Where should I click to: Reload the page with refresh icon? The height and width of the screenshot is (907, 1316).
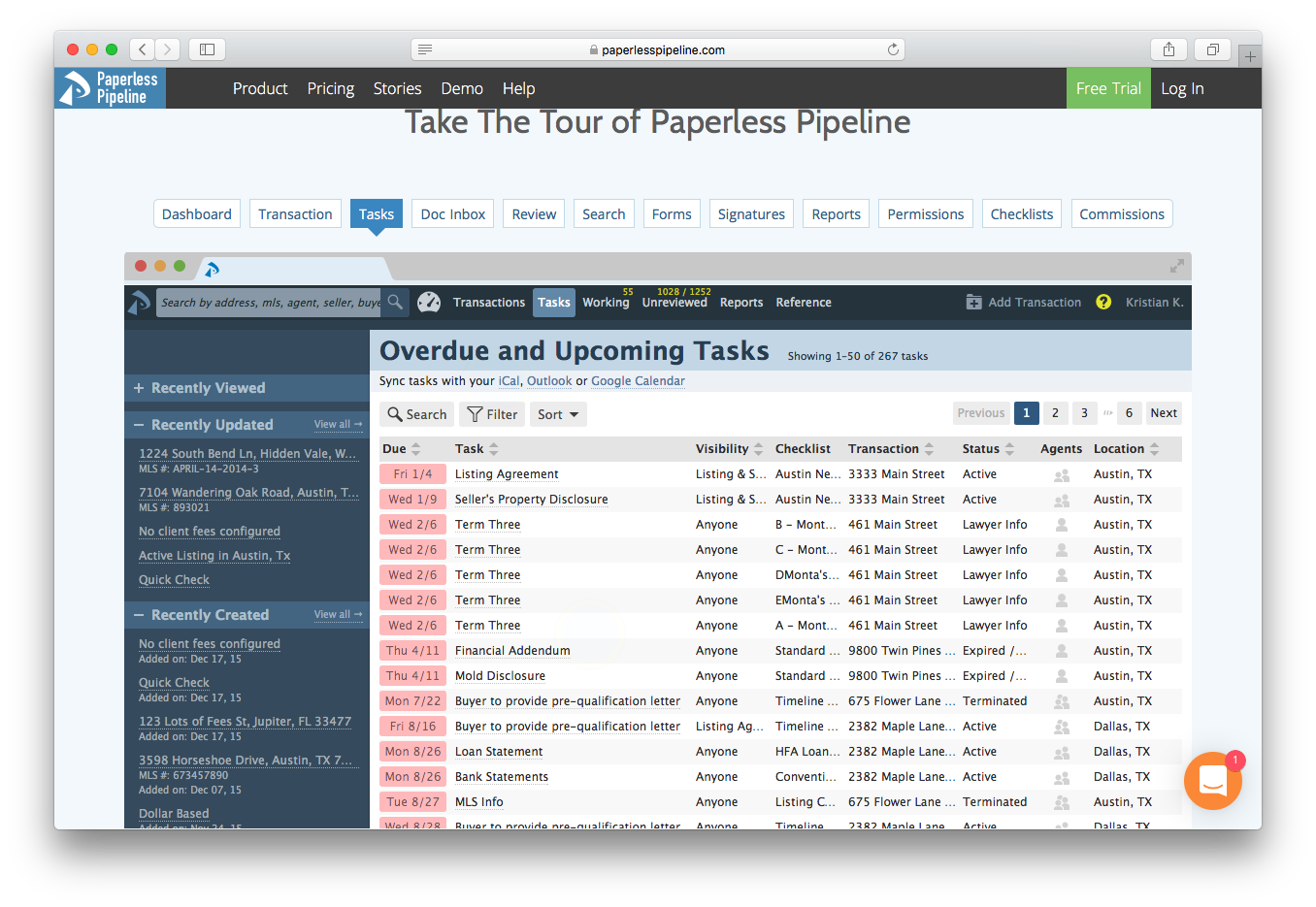(893, 49)
